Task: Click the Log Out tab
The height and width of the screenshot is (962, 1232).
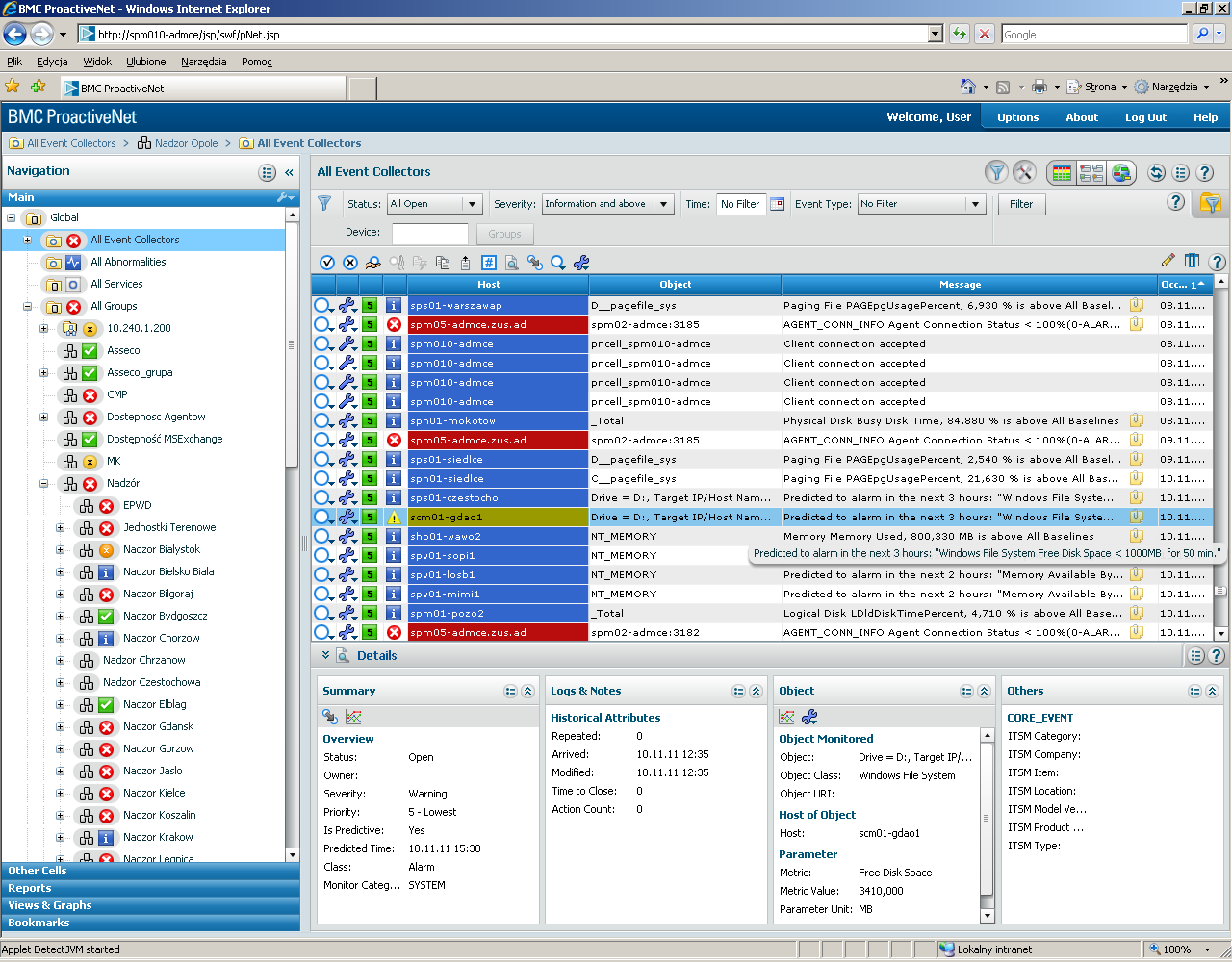Action: pos(1145,117)
